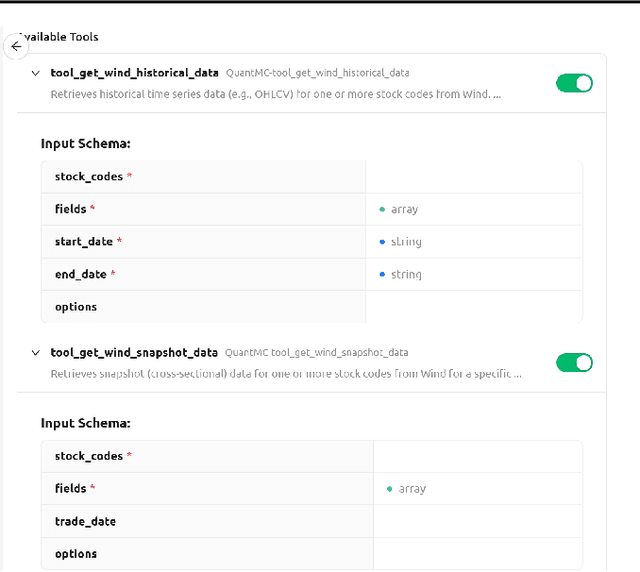Click the historical data tool description text
The width and height of the screenshot is (640, 572).
coord(276,94)
